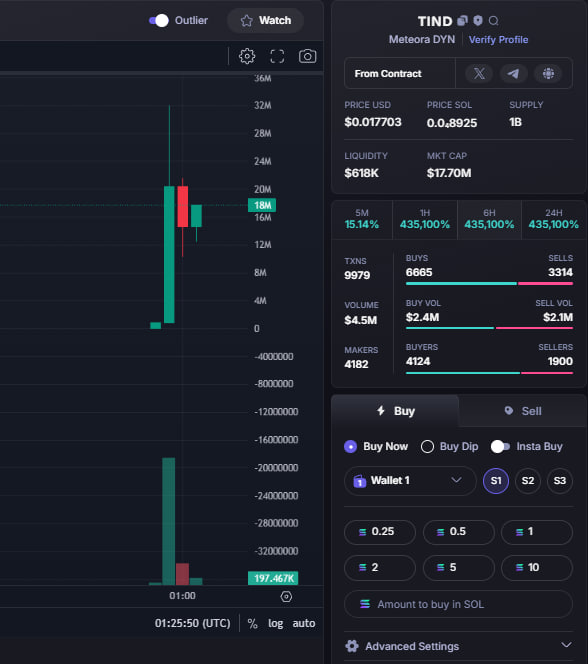Select Buy Dip radio option

click(x=427, y=446)
